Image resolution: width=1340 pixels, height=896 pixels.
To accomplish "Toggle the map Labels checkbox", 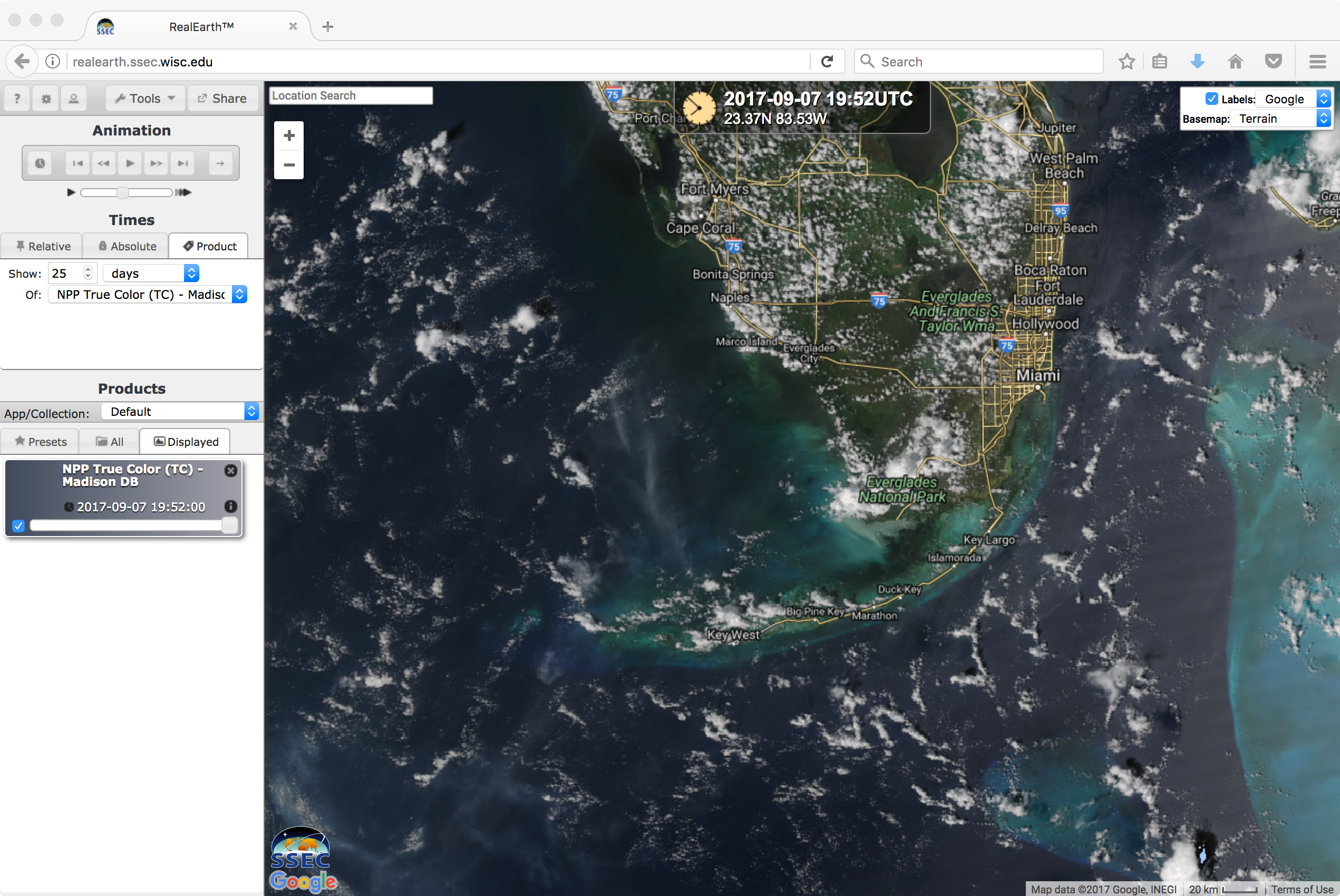I will point(1211,99).
